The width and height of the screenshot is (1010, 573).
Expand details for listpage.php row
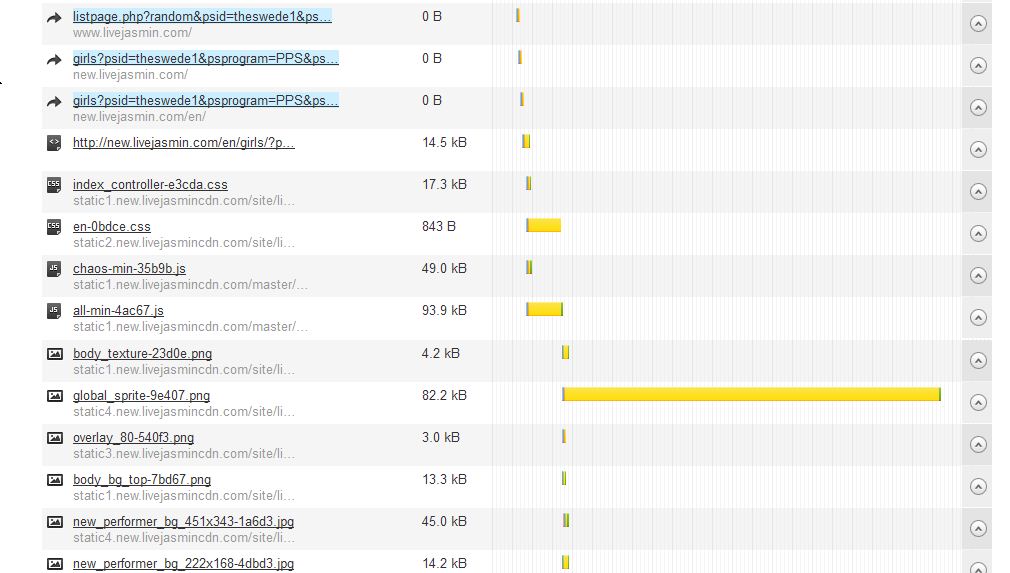click(978, 24)
